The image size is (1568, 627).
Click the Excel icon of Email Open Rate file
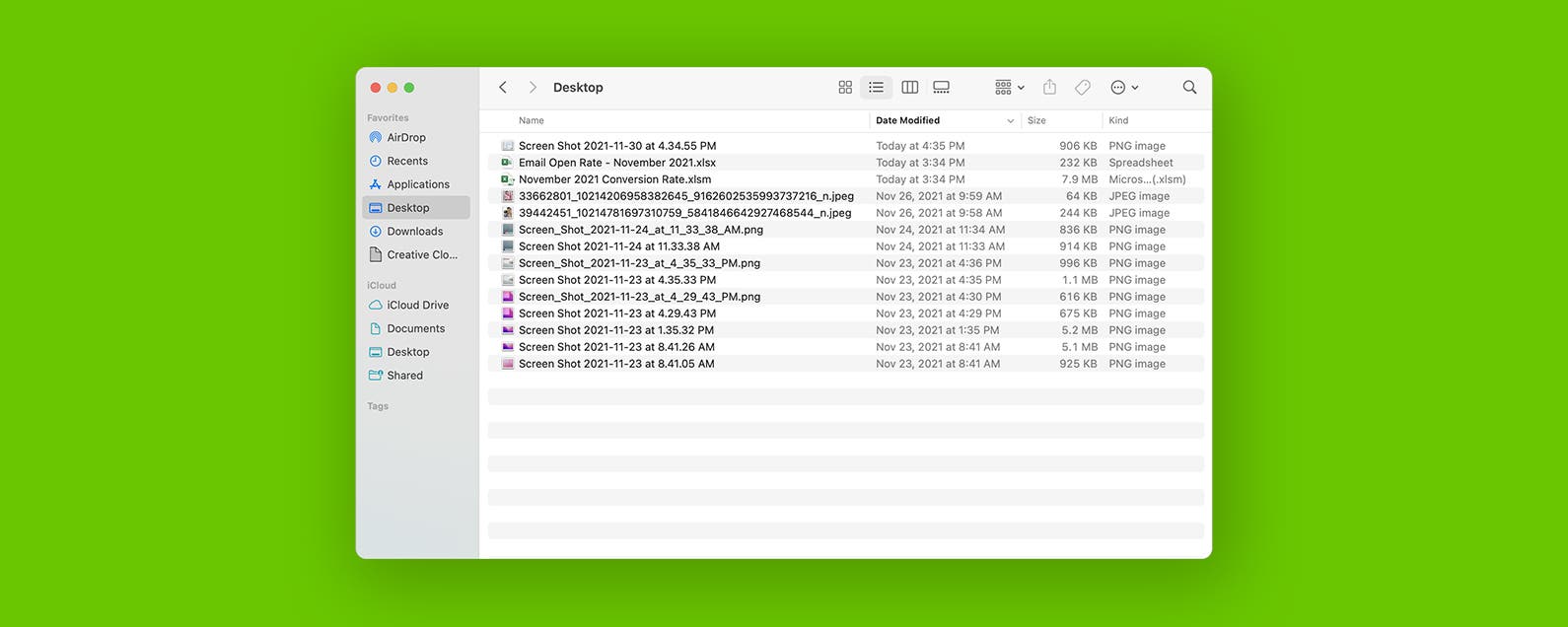(507, 163)
